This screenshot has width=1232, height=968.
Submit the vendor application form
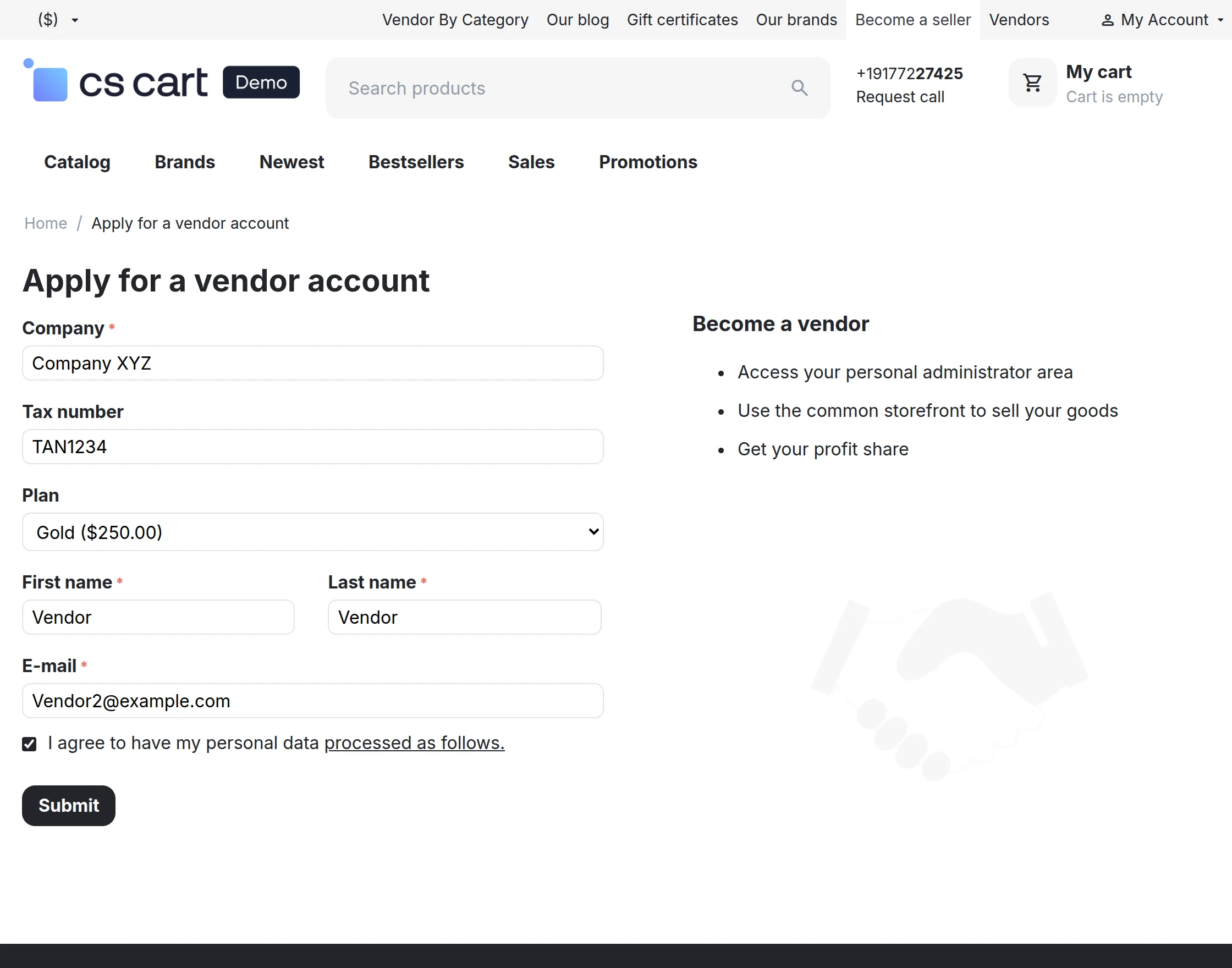[69, 805]
